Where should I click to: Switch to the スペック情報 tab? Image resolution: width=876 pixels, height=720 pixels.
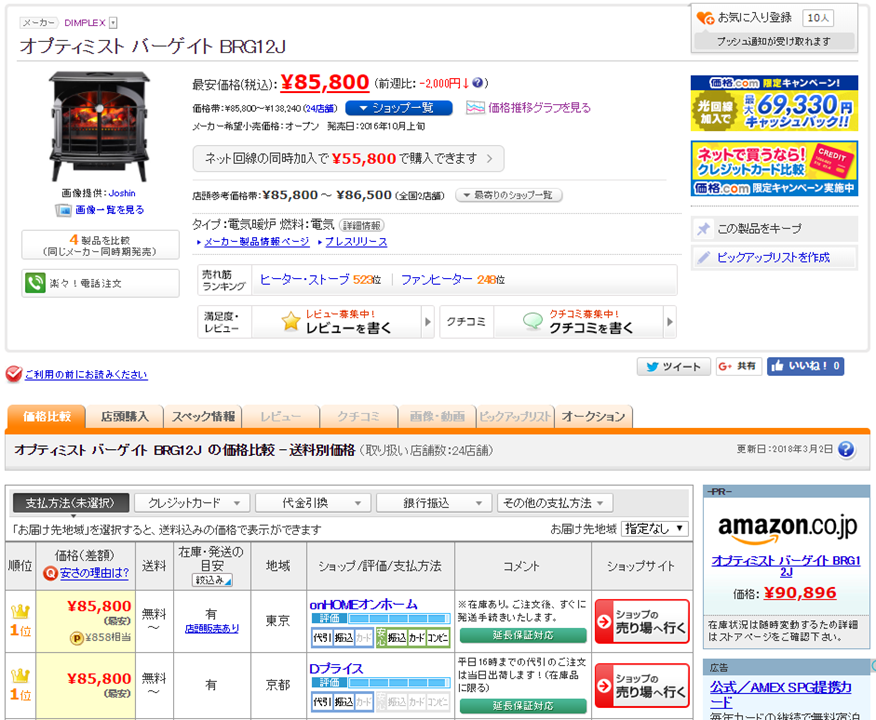click(203, 416)
